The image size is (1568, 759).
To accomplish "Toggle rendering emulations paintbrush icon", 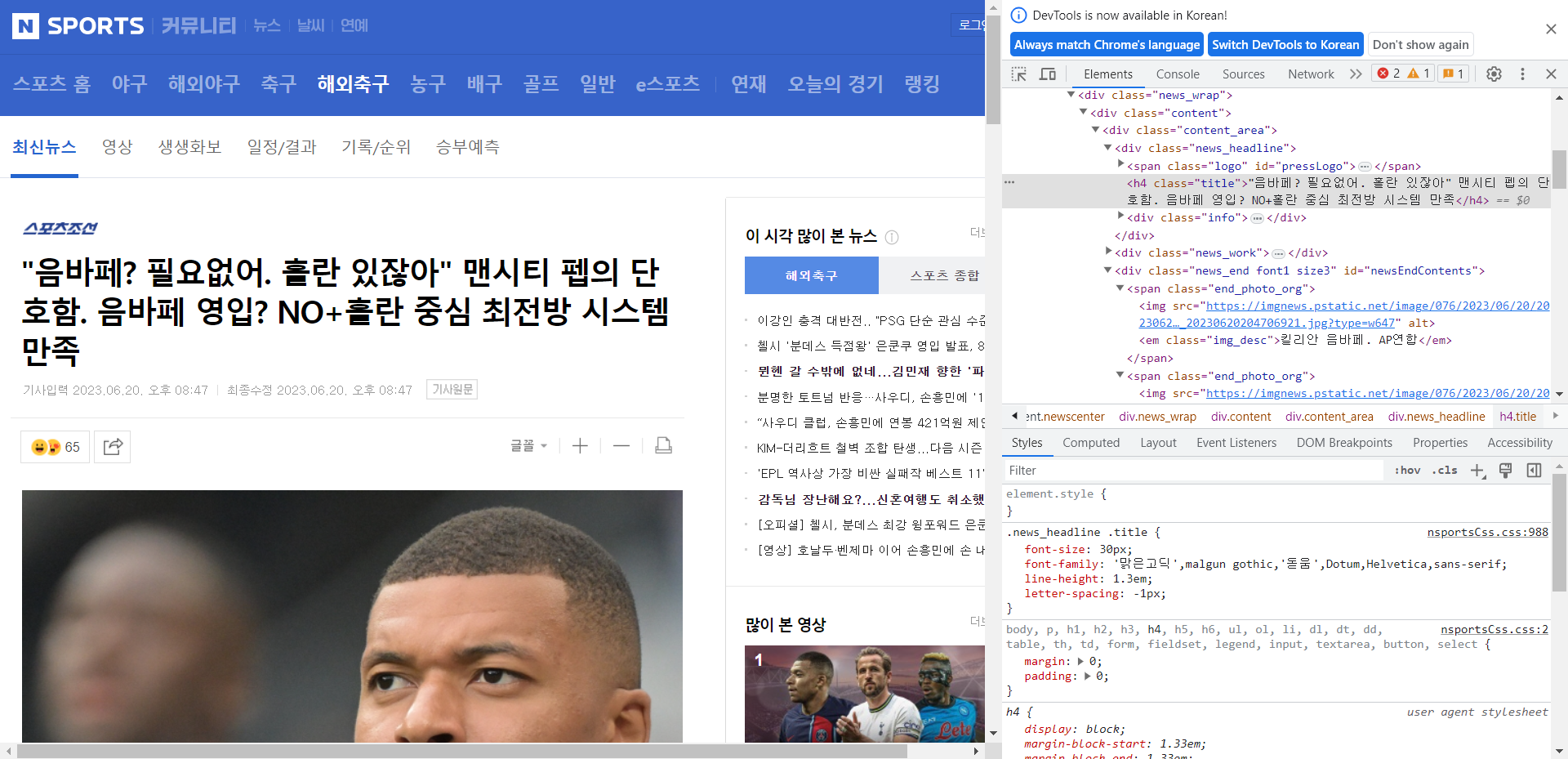I will coord(1505,470).
